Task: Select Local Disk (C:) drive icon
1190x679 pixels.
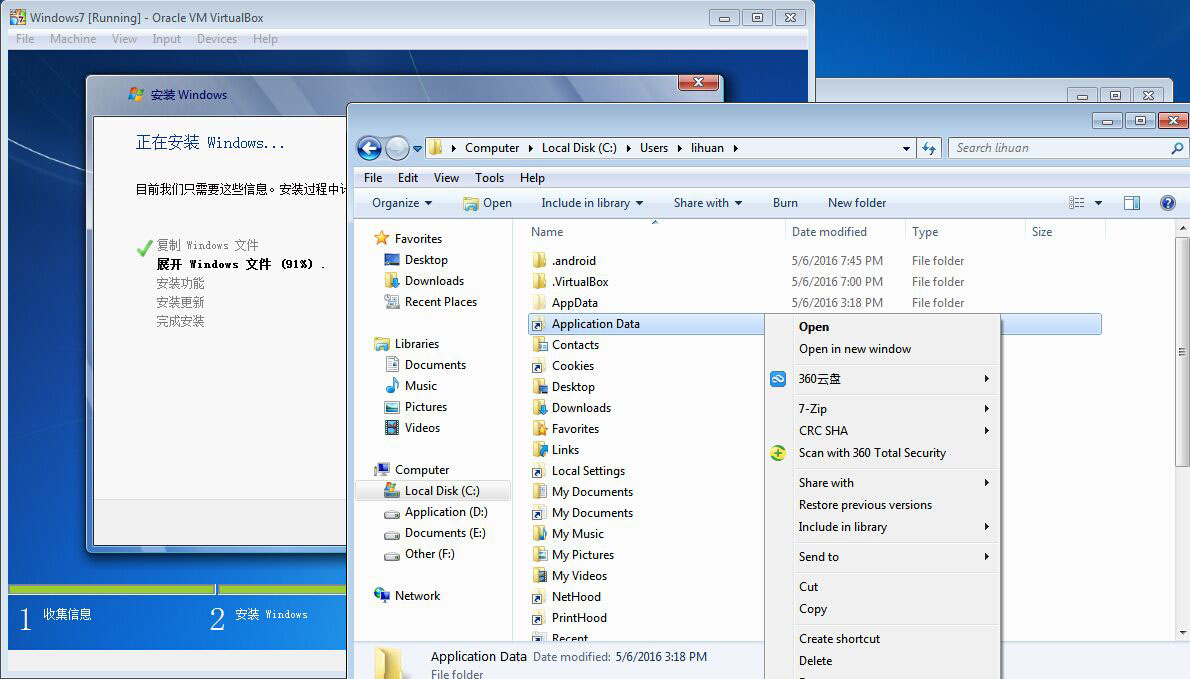Action: coord(392,490)
